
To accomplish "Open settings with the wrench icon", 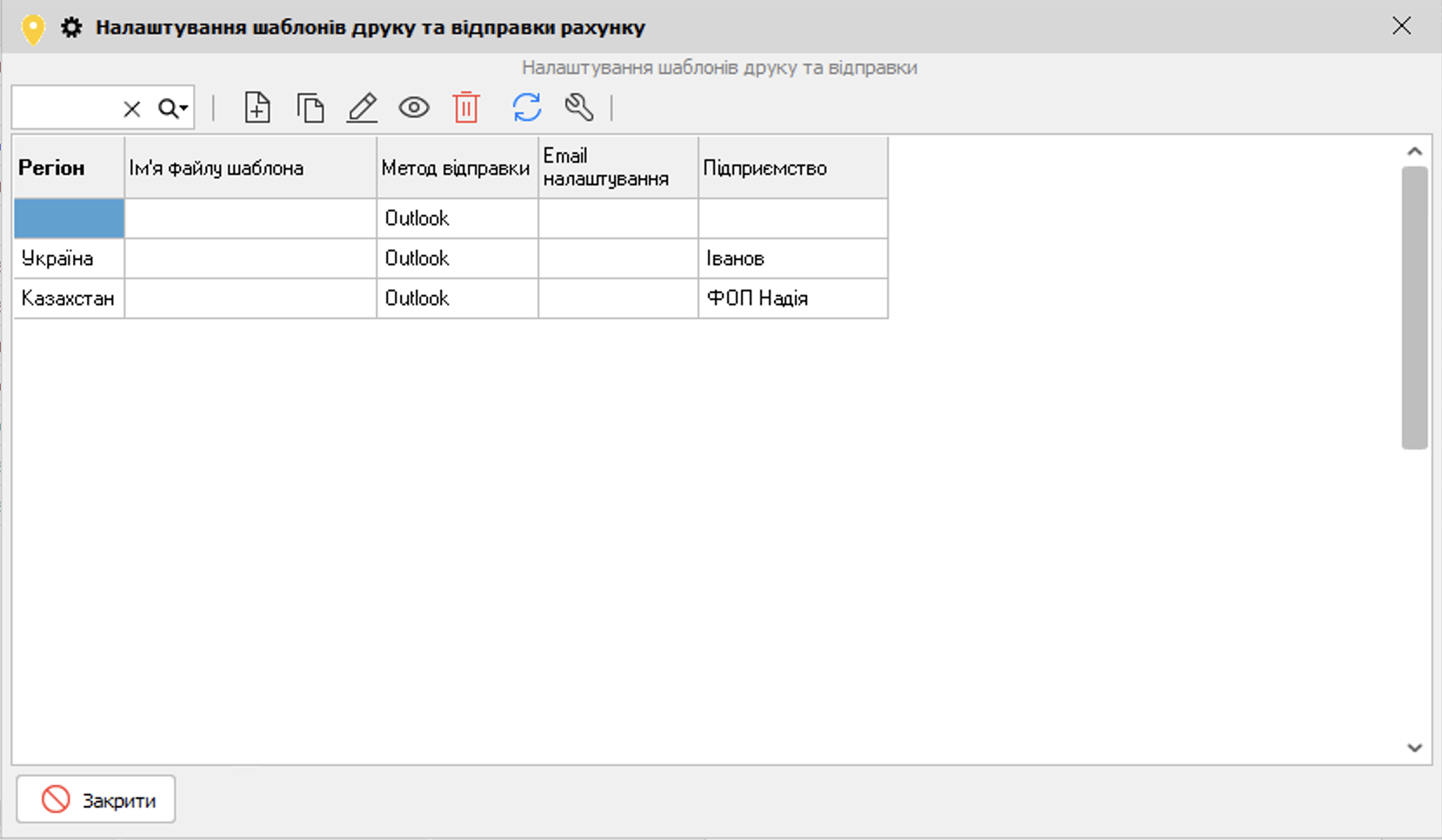I will click(579, 108).
